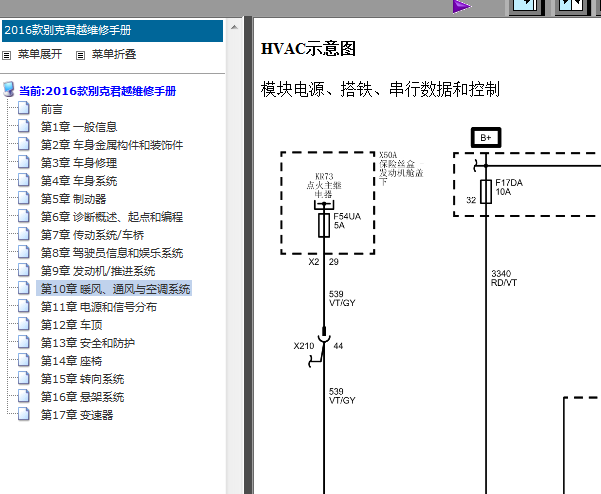Click page icon beside 第6章

coord(24,217)
